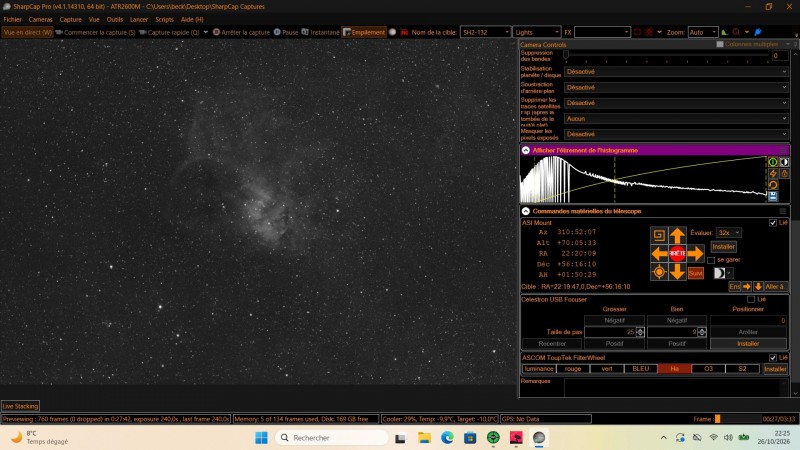The width and height of the screenshot is (800, 450).
Task: Click the red square selection icon in toolbar
Action: 637,32
